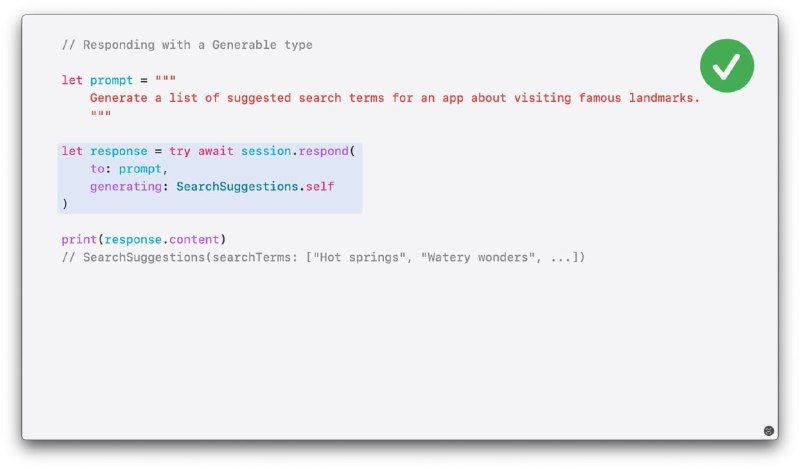The width and height of the screenshot is (800, 469).
Task: Click the comment 'Responding with a Generable type'
Action: 197,45
